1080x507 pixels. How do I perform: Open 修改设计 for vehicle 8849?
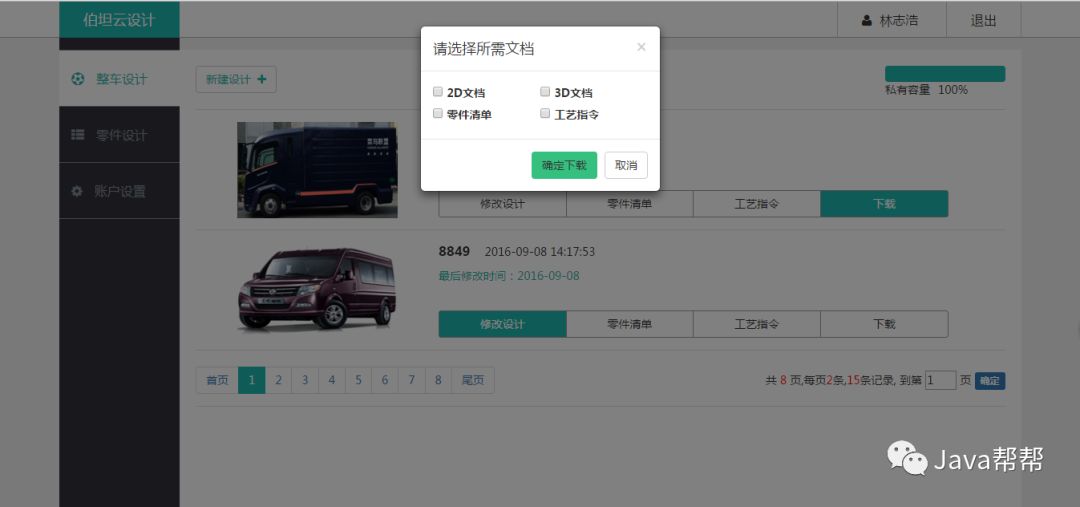(x=502, y=324)
